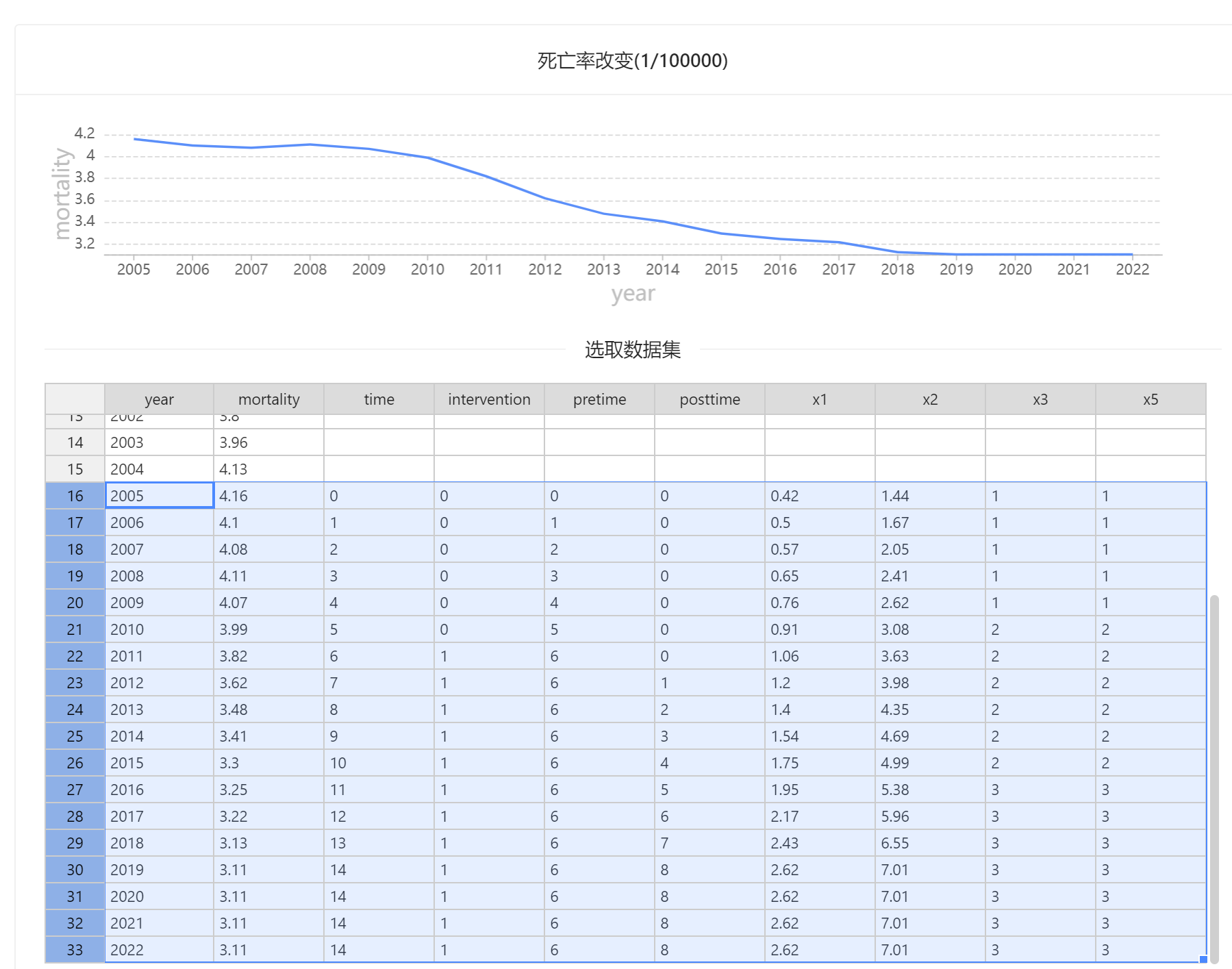The height and width of the screenshot is (969, 1232).
Task: Select the mortality cell for year 2010
Action: click(x=268, y=629)
